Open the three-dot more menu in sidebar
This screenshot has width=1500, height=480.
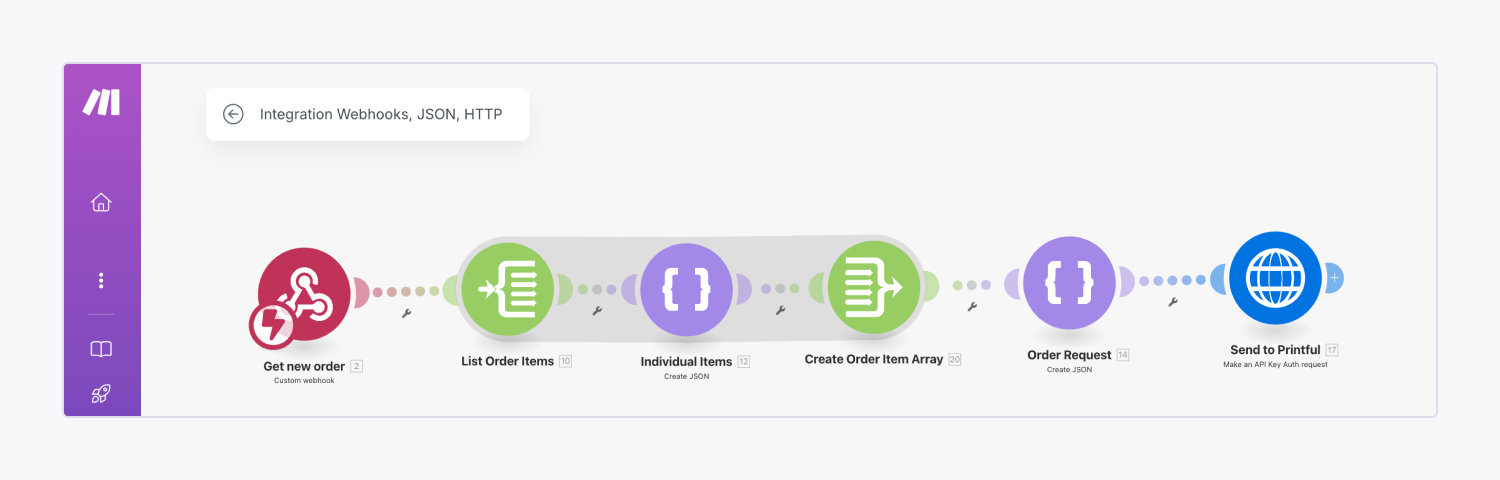point(101,281)
